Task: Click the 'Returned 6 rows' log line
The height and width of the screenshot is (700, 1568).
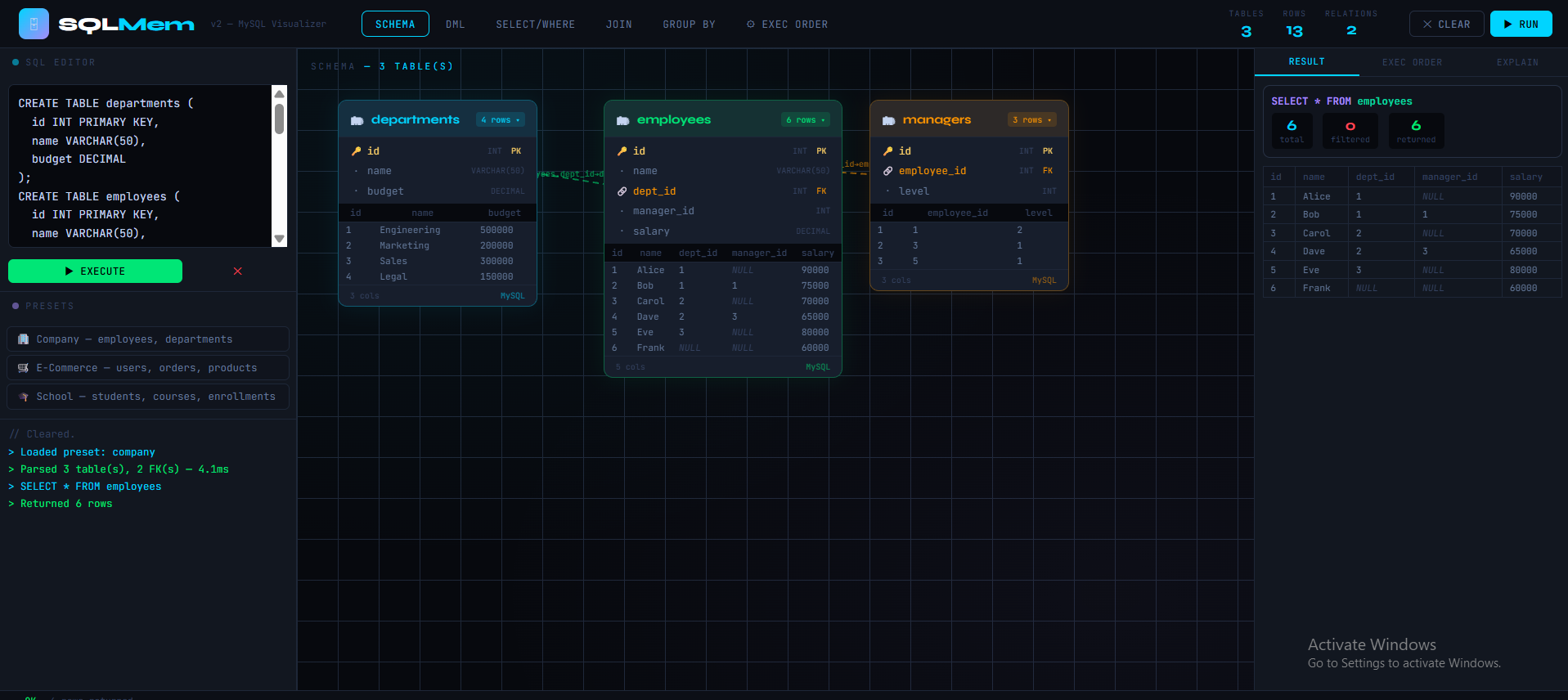Action: [61, 505]
